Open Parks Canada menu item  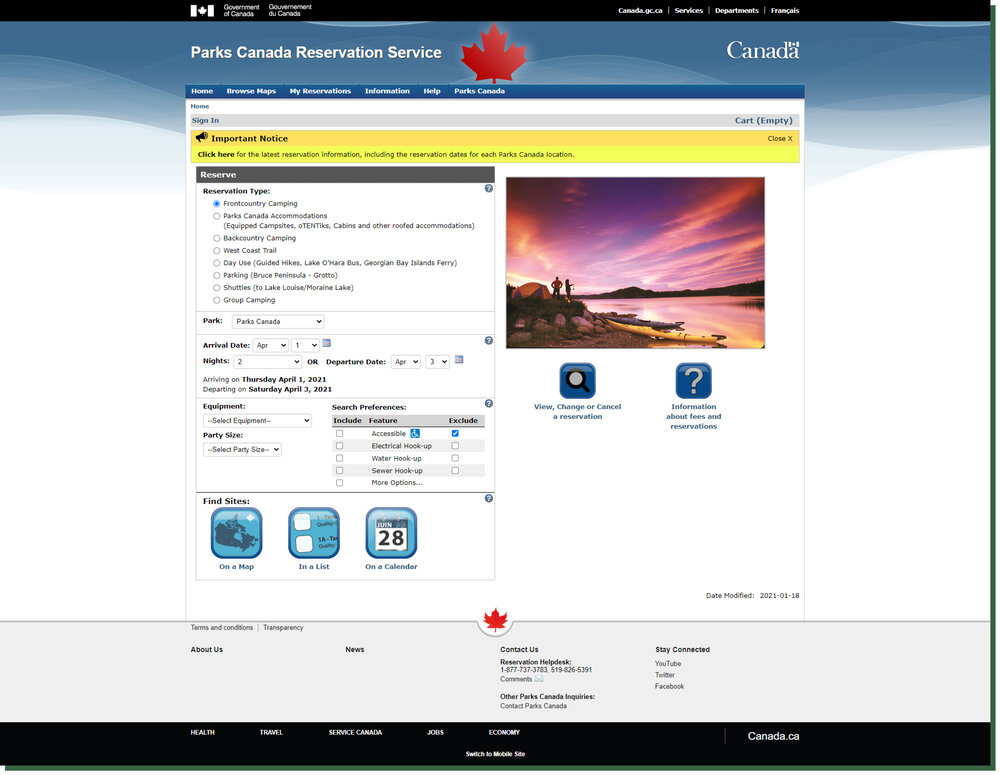click(x=479, y=91)
